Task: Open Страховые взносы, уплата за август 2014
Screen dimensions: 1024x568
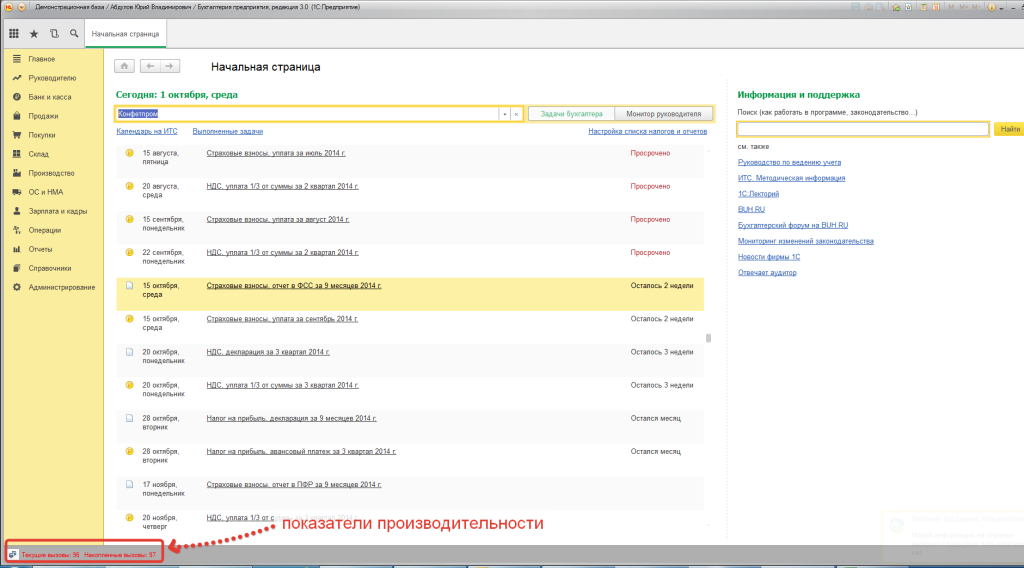Action: (278, 219)
